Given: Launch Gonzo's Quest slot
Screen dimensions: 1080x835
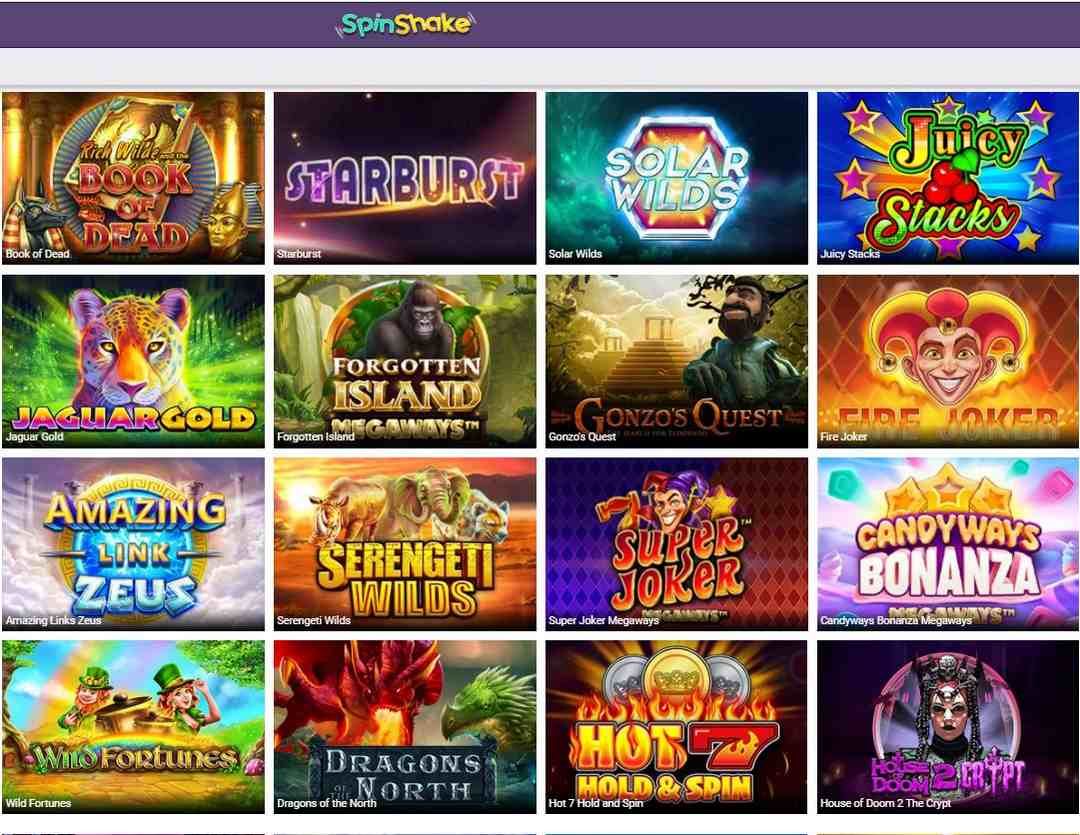Looking at the screenshot, I should tap(676, 361).
